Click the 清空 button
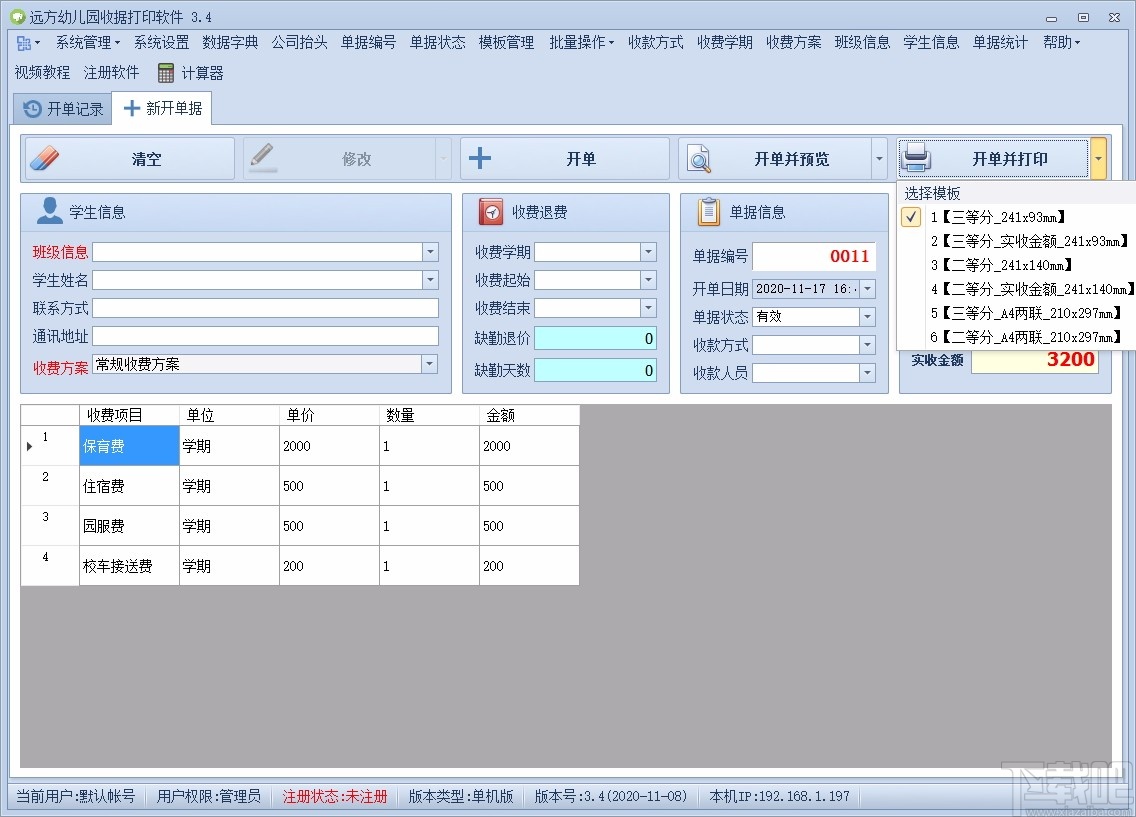This screenshot has height=817, width=1136. (x=130, y=159)
